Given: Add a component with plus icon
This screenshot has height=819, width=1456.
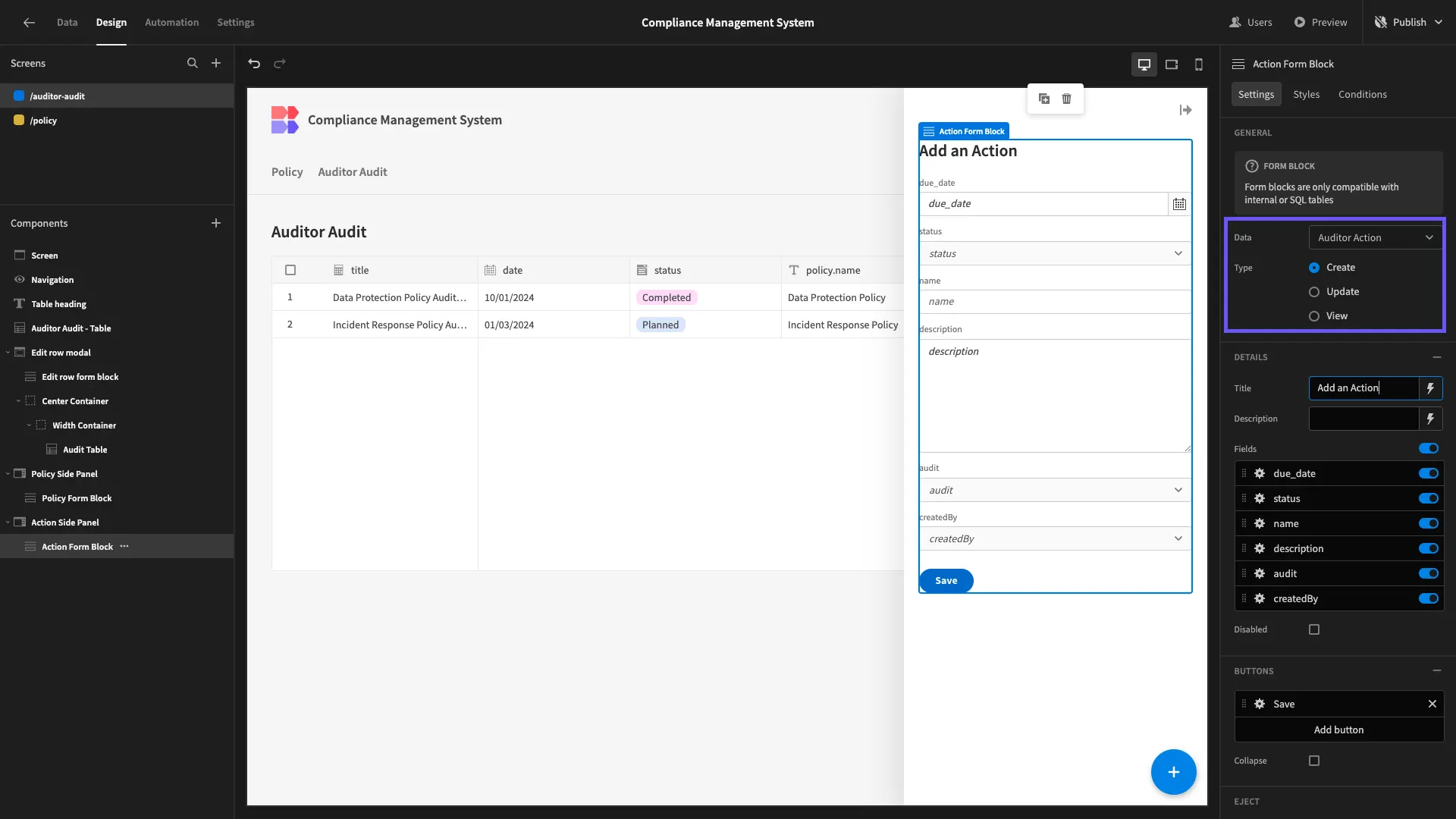Looking at the screenshot, I should click(216, 223).
